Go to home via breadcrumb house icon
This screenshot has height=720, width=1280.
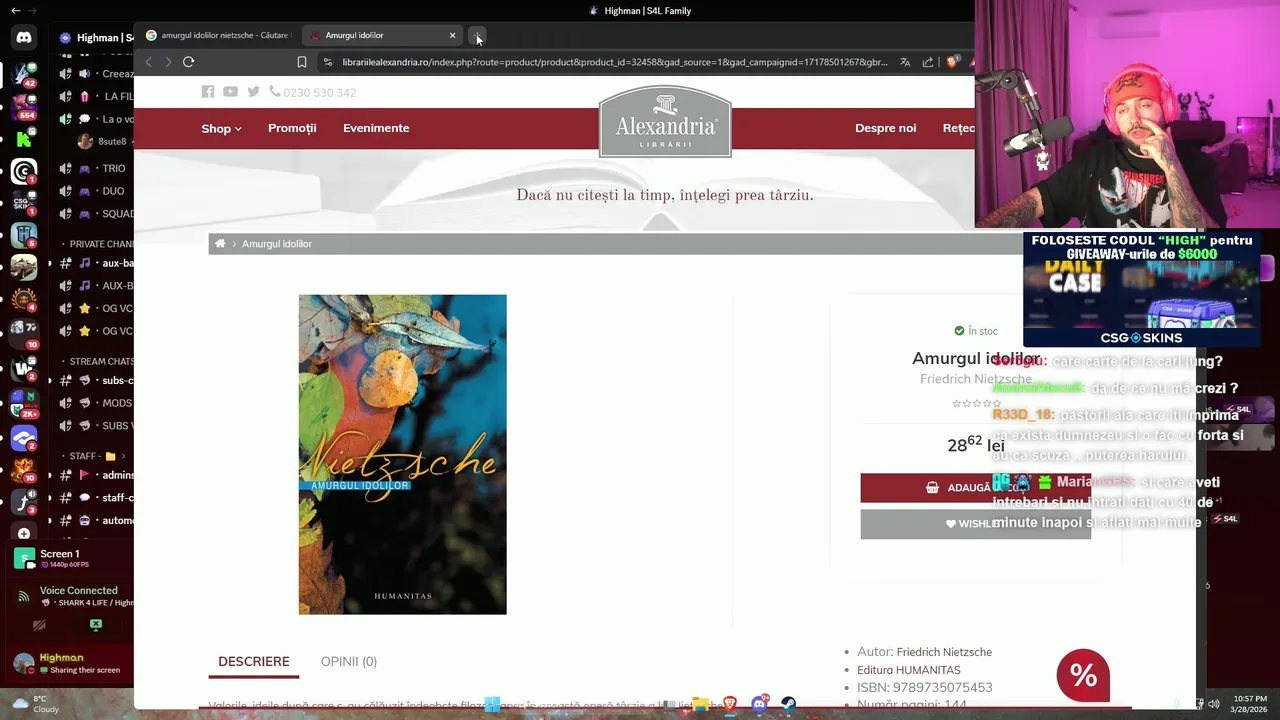coord(220,244)
